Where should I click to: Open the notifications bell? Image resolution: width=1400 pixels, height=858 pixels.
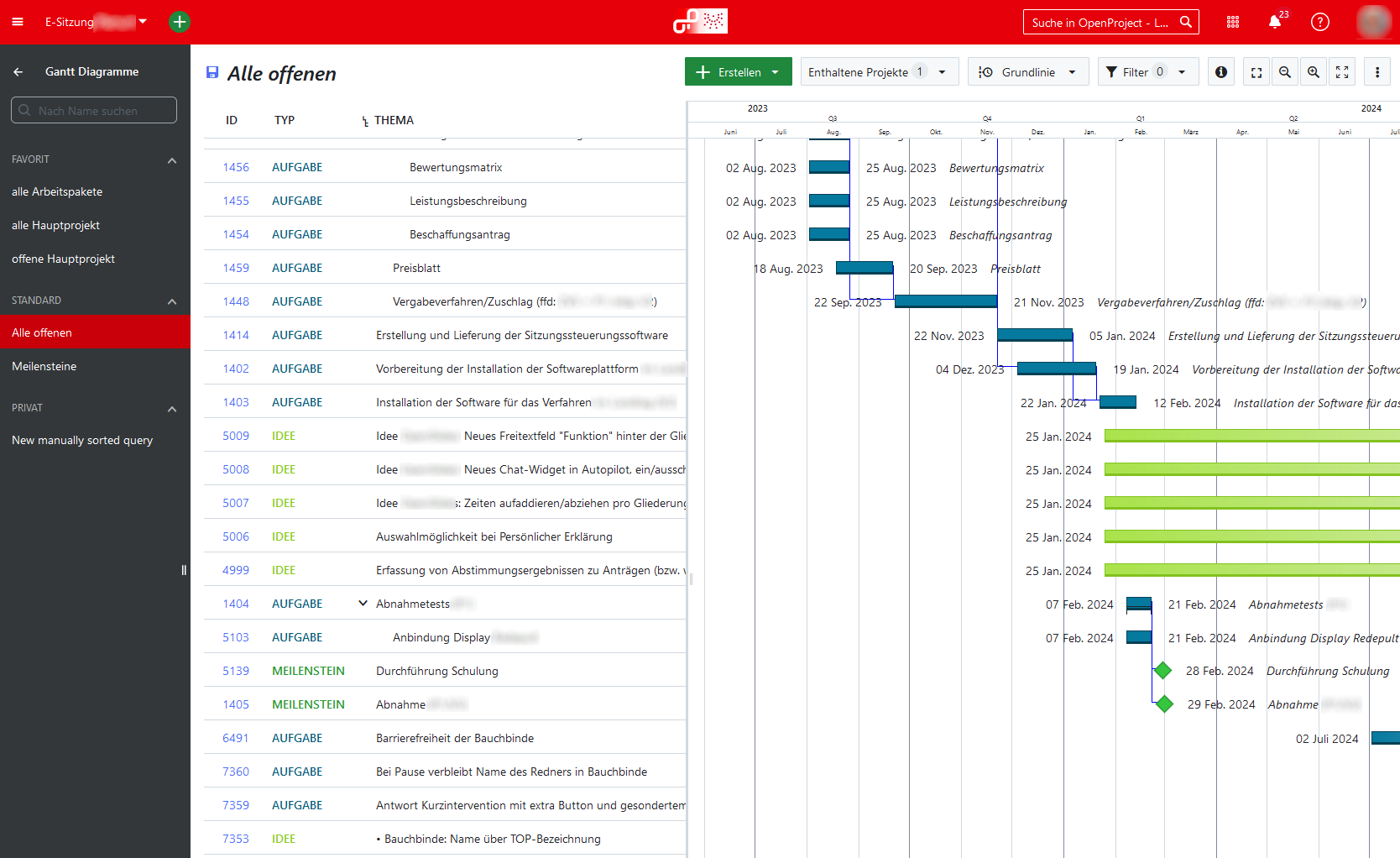1275,22
